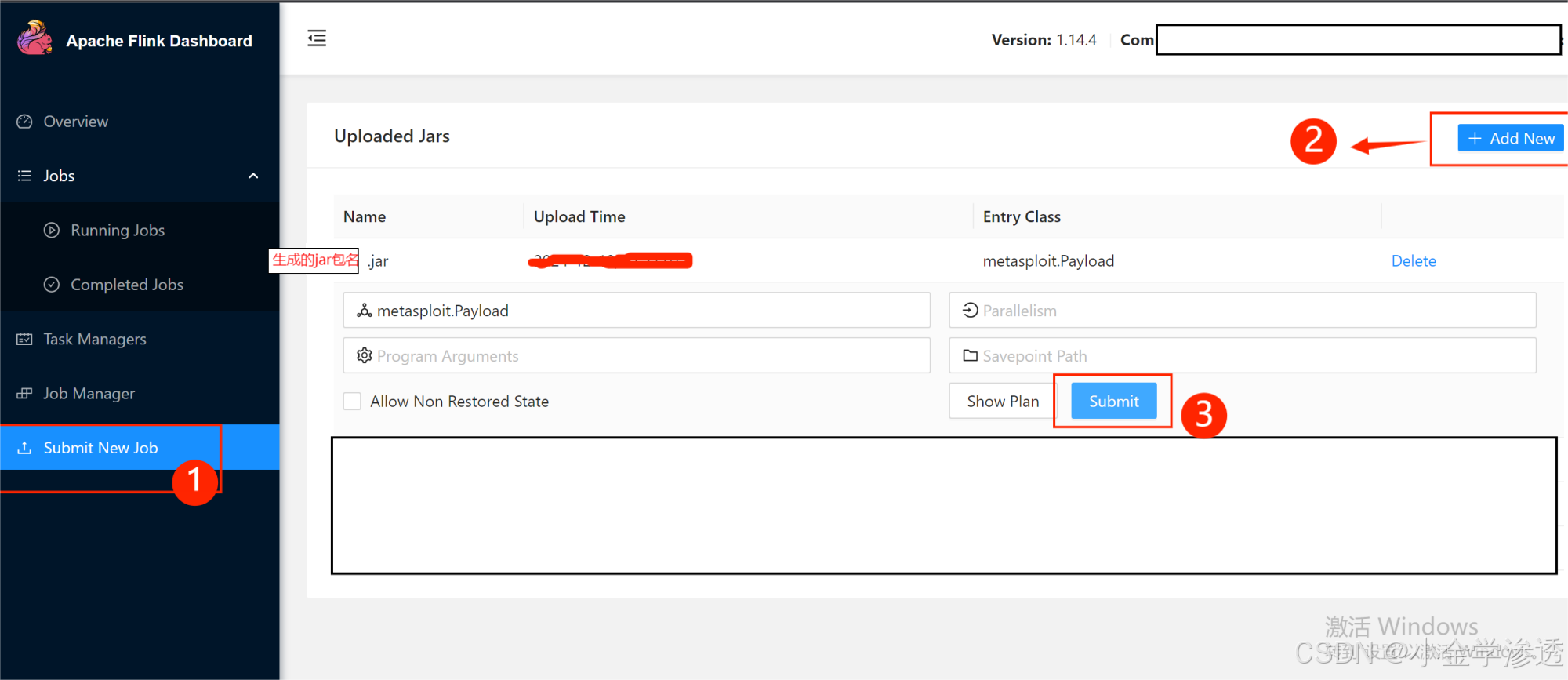Click the Add New button
The width and height of the screenshot is (1568, 680).
[x=1511, y=138]
